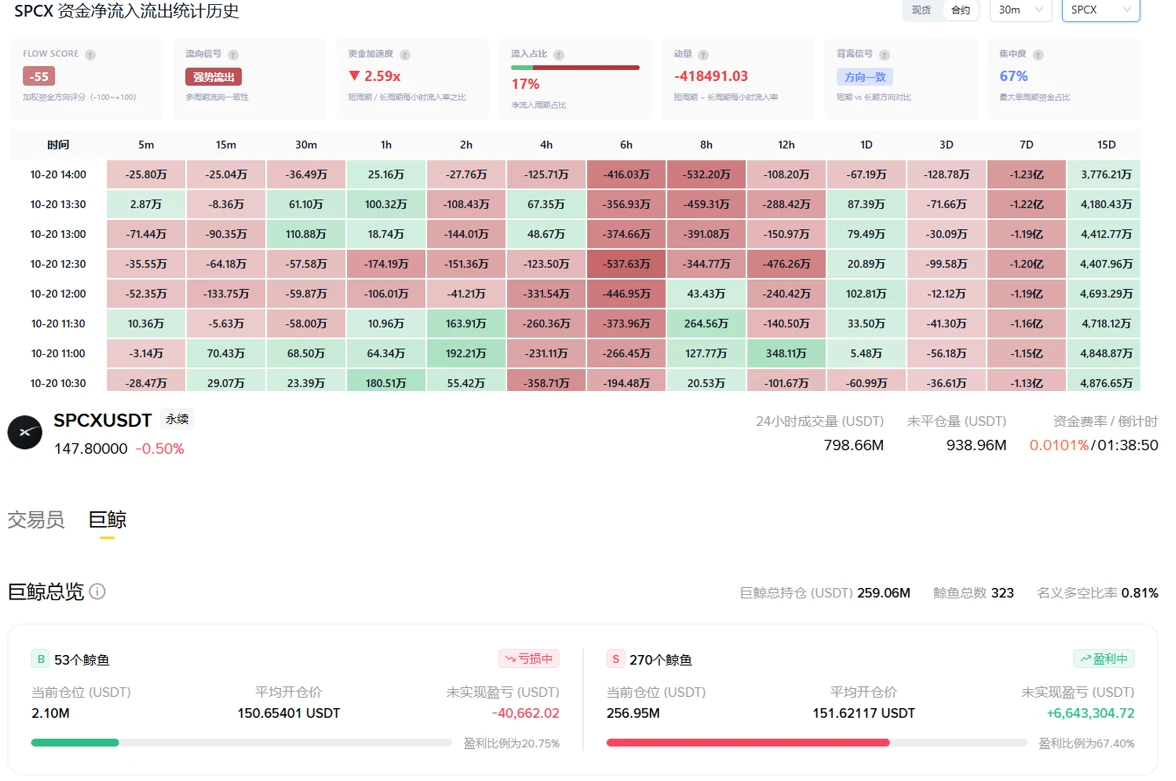
Task: Click the red down-triangle beside 2.59x
Action: (354, 76)
